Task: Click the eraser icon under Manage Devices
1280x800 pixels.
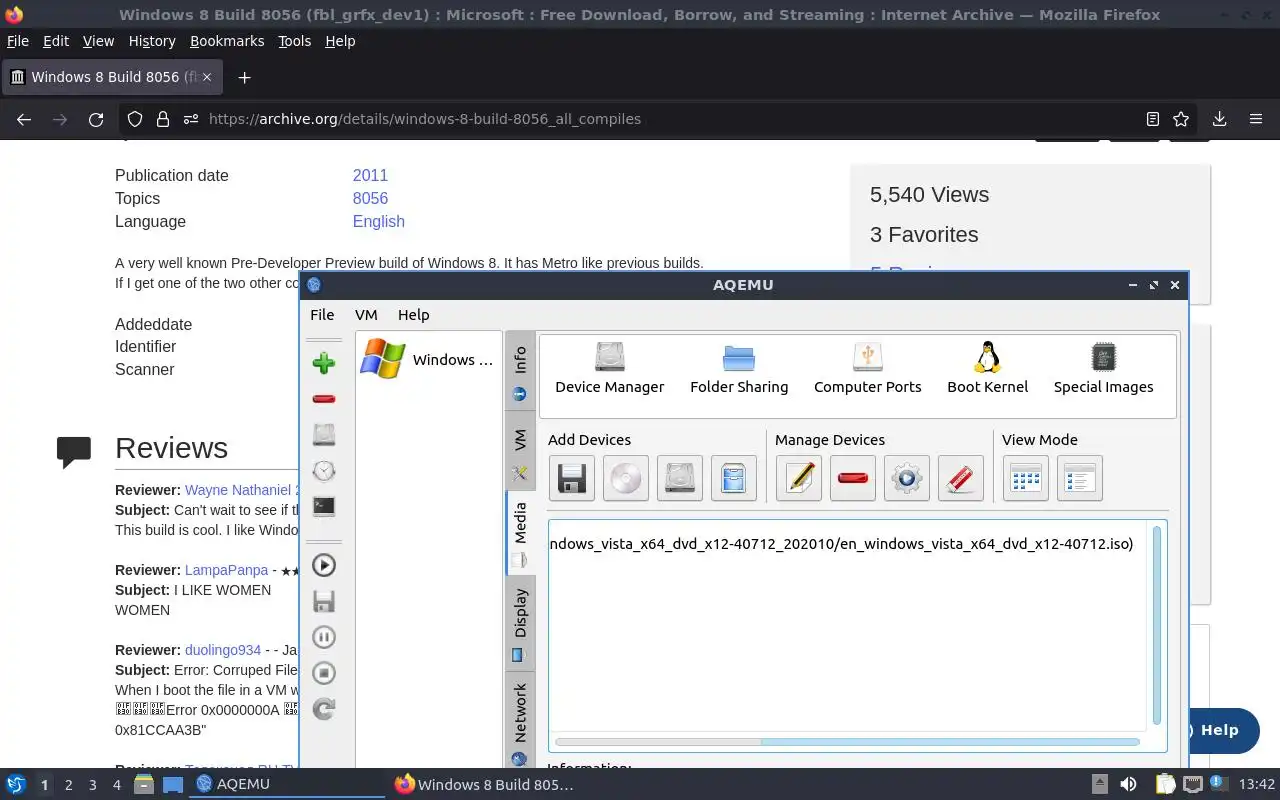Action: [x=961, y=478]
